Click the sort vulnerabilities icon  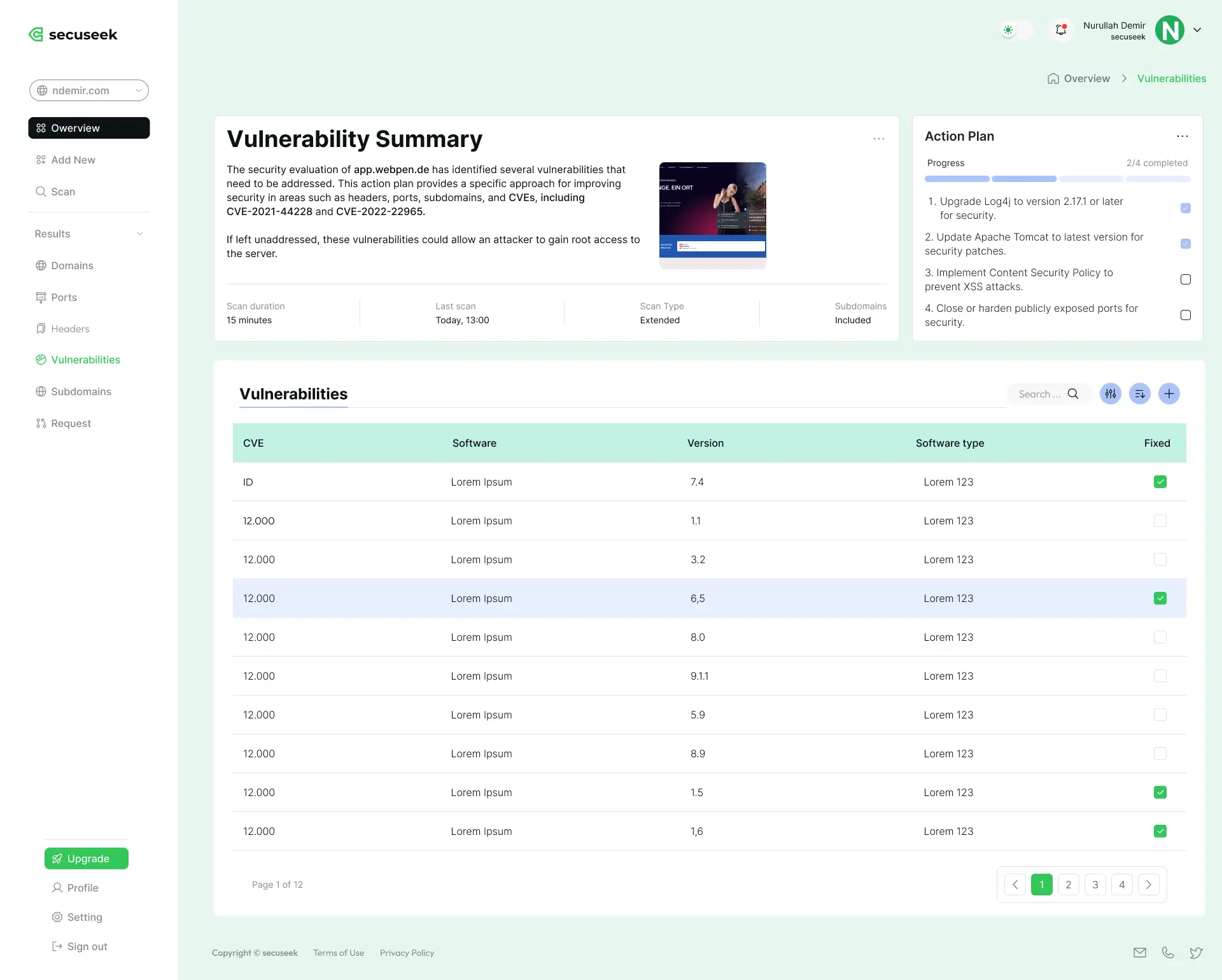[x=1140, y=394]
